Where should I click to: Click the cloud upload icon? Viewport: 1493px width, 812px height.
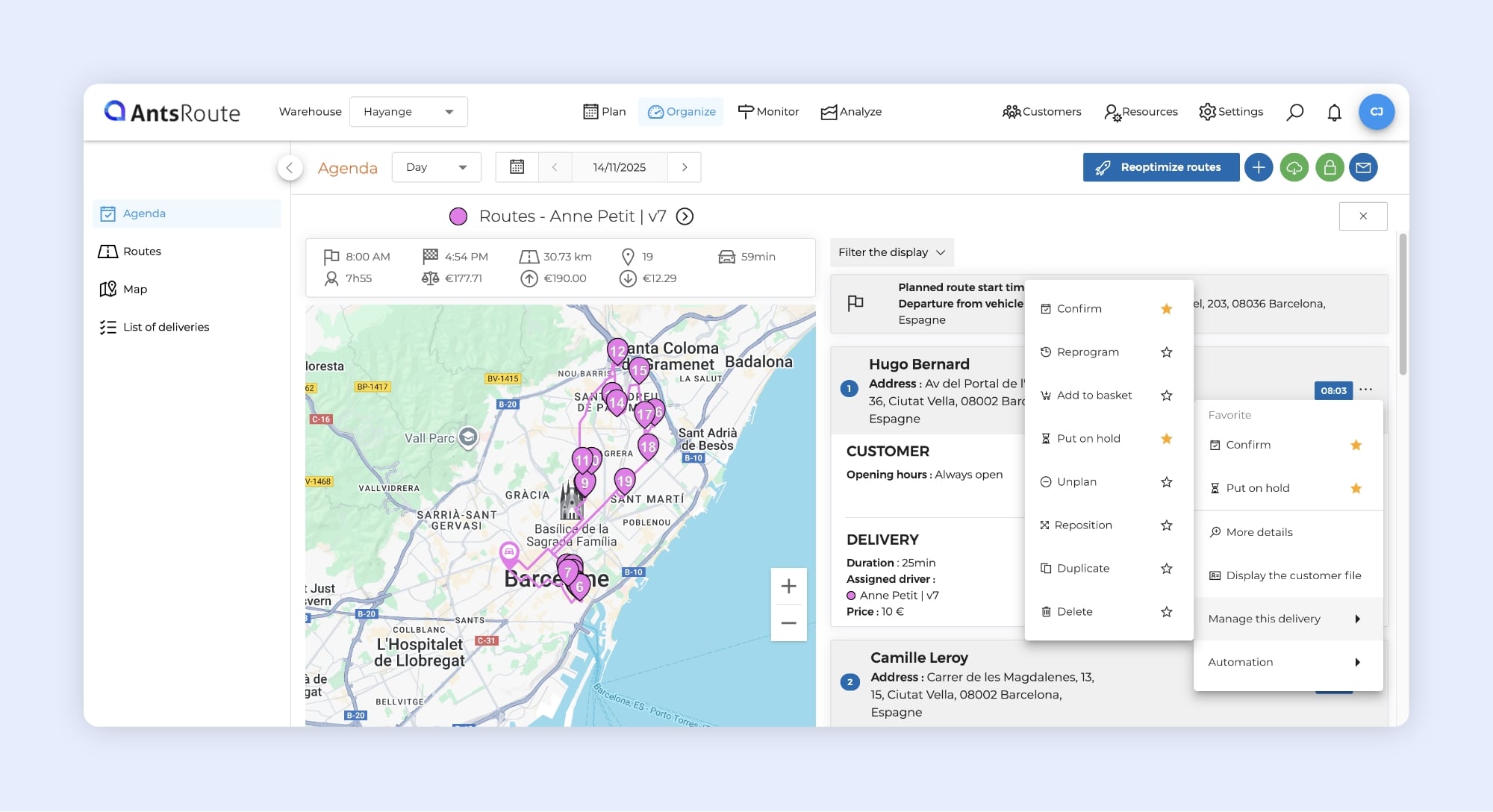[1294, 167]
